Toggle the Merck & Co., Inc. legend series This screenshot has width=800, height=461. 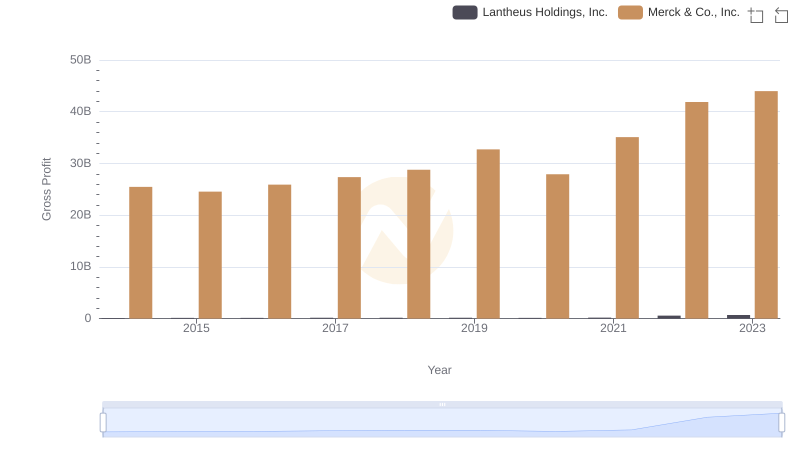(x=679, y=12)
